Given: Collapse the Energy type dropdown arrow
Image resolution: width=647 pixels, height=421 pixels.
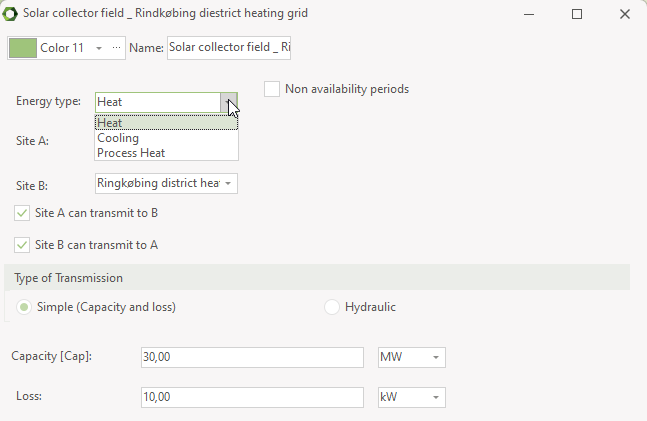Looking at the screenshot, I should tap(229, 102).
